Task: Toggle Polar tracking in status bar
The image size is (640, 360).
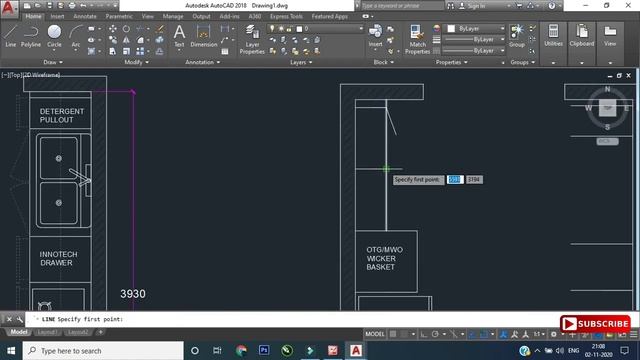Action: [435, 334]
